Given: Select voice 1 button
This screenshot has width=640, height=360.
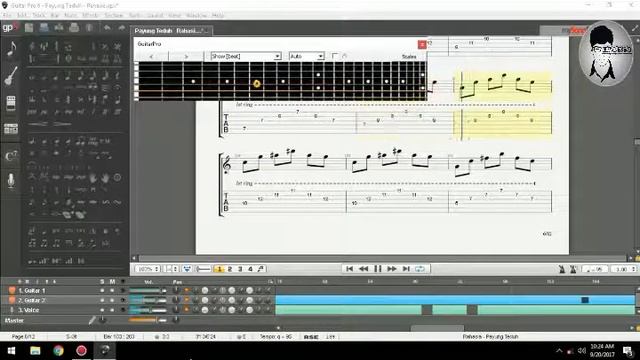Looking at the screenshot, I should [219, 269].
